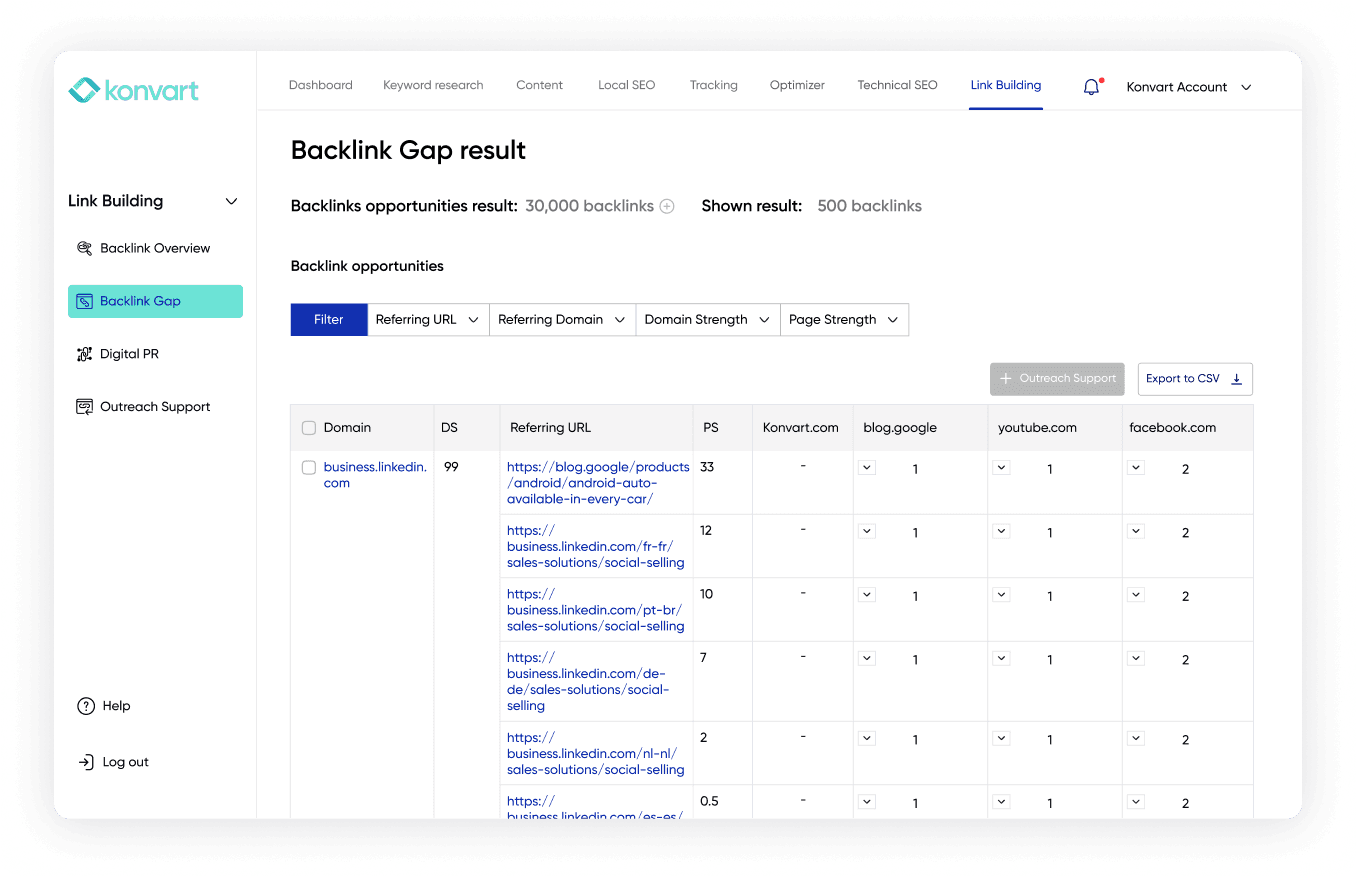Click Export to CSV
1356x876 pixels.
point(1195,378)
